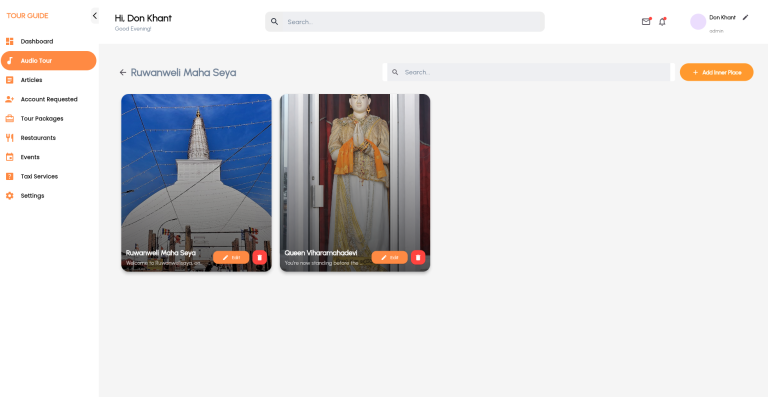Click the Audio Tour music note icon
The height and width of the screenshot is (397, 768).
pos(9,61)
